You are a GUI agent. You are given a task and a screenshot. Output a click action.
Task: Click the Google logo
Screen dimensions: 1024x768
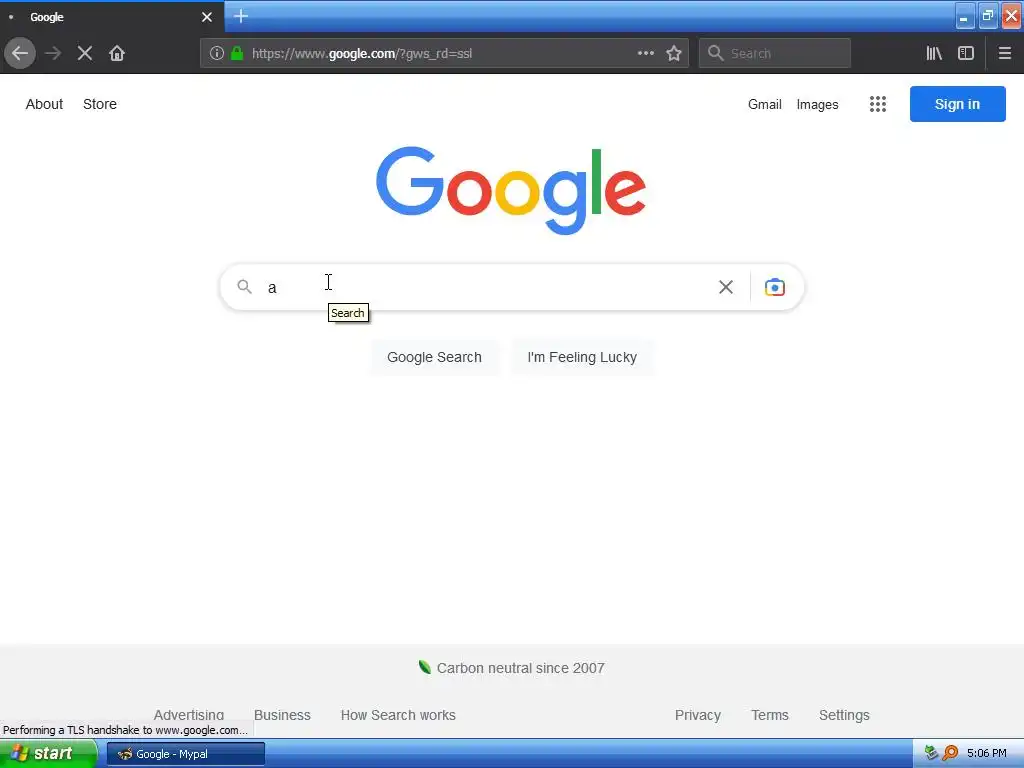(x=511, y=190)
